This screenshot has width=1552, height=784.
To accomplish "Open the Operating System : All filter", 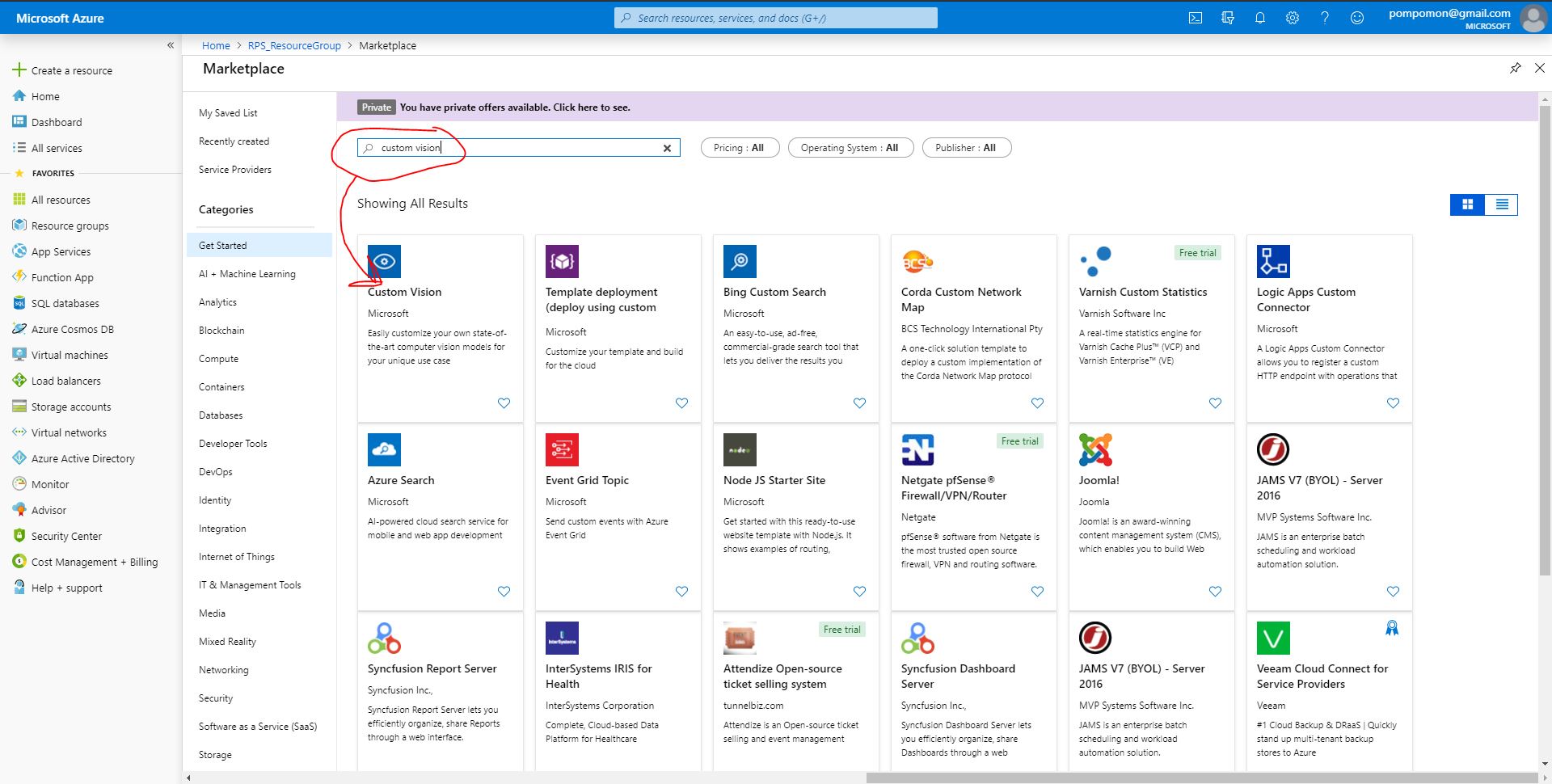I will coord(850,148).
